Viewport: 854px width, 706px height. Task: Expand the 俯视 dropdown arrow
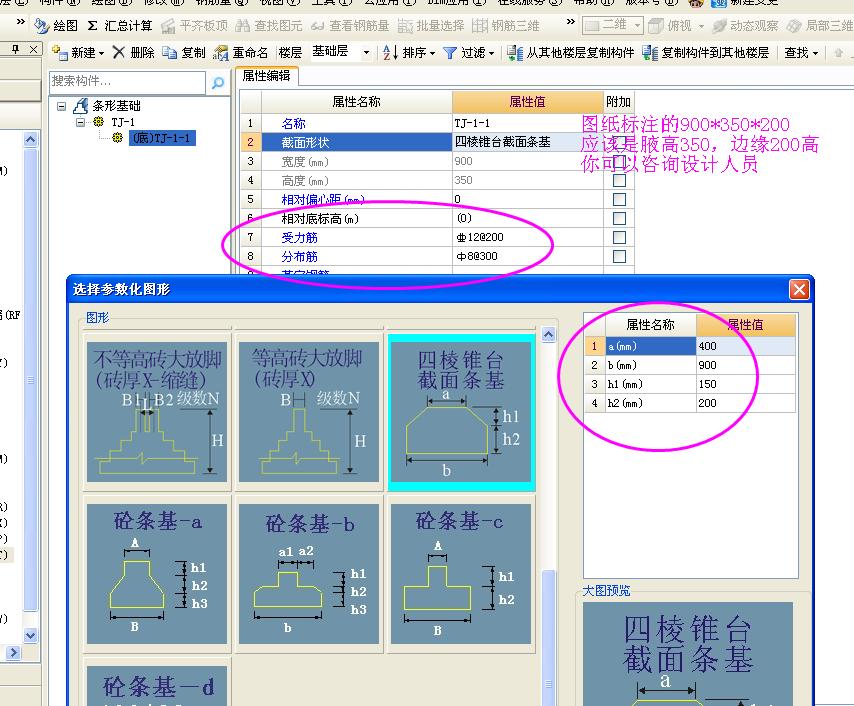[702, 26]
